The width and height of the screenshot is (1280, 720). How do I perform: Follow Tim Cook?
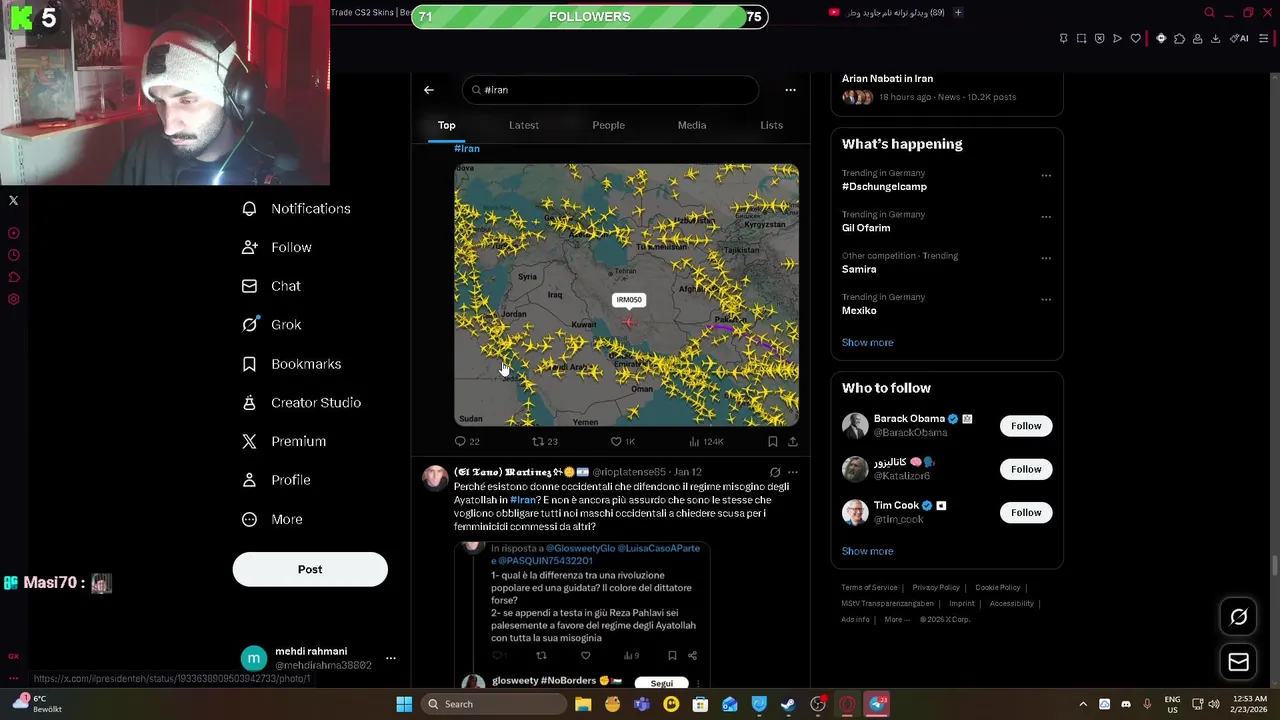pyautogui.click(x=1025, y=513)
